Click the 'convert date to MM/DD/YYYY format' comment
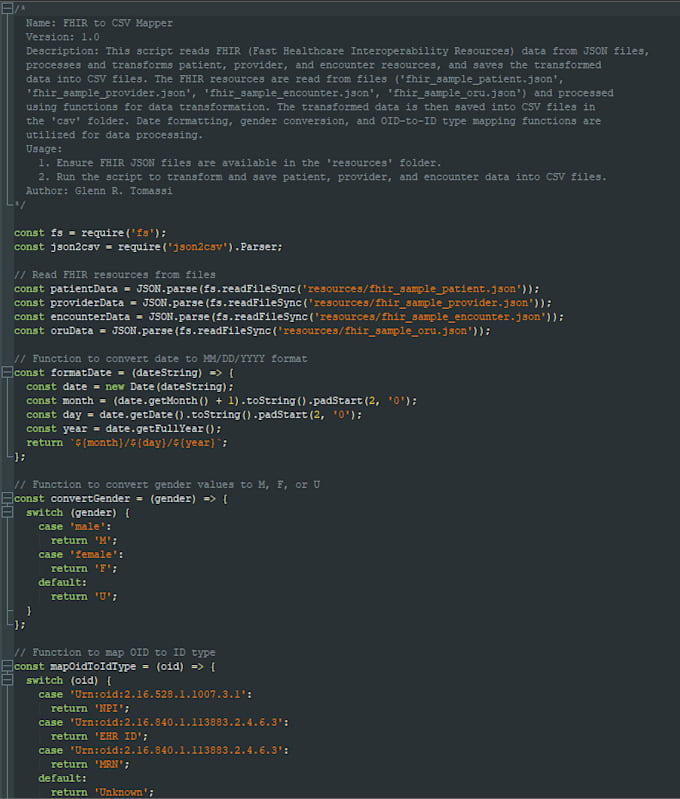 [161, 359]
